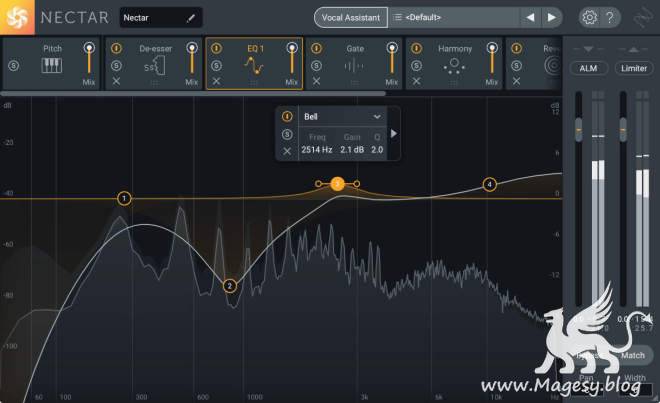
Task: Adjust the De-esser Mix slider
Action: pos(192,60)
